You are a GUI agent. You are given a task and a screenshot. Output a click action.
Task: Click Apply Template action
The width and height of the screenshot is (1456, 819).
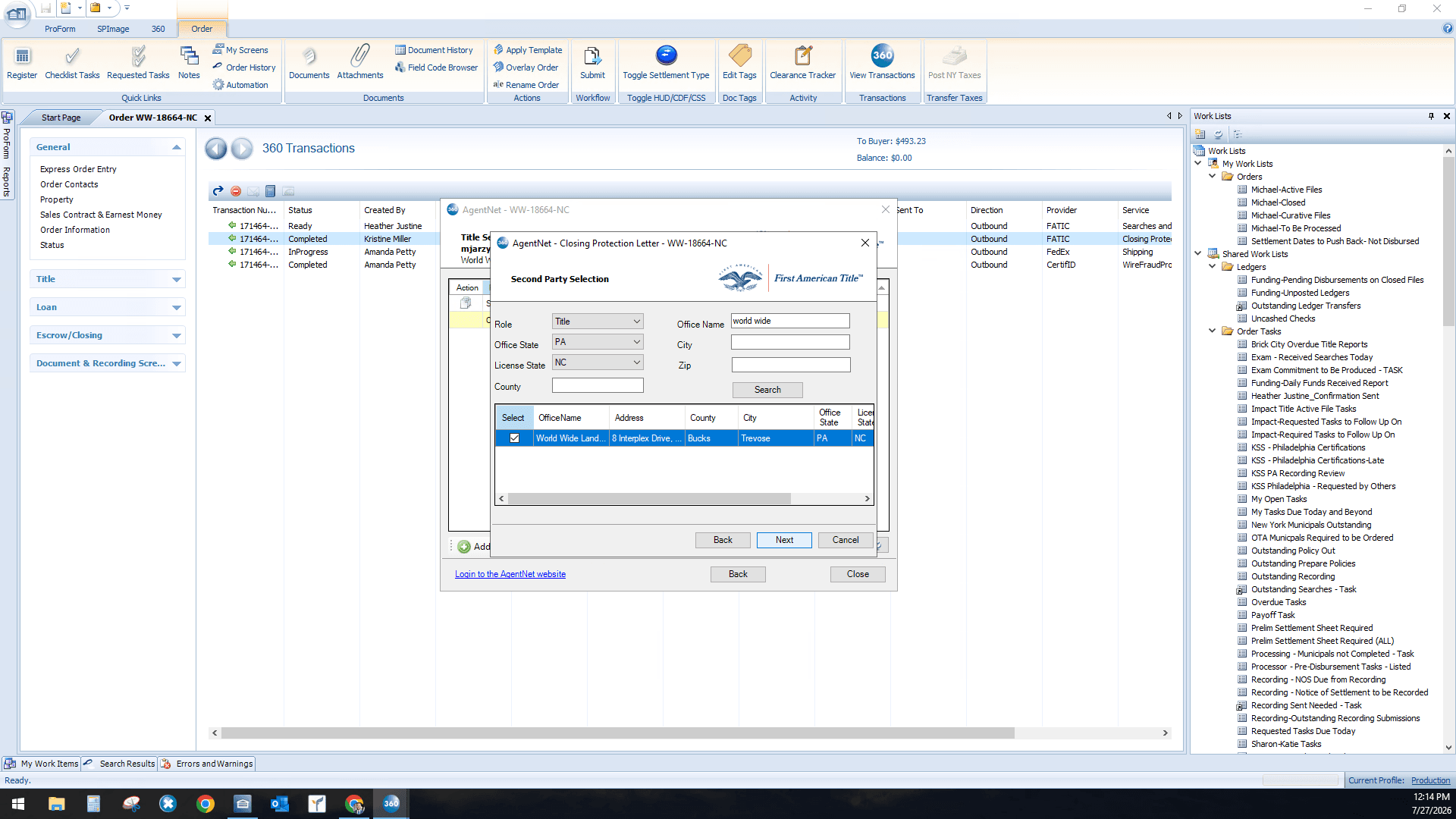[528, 50]
